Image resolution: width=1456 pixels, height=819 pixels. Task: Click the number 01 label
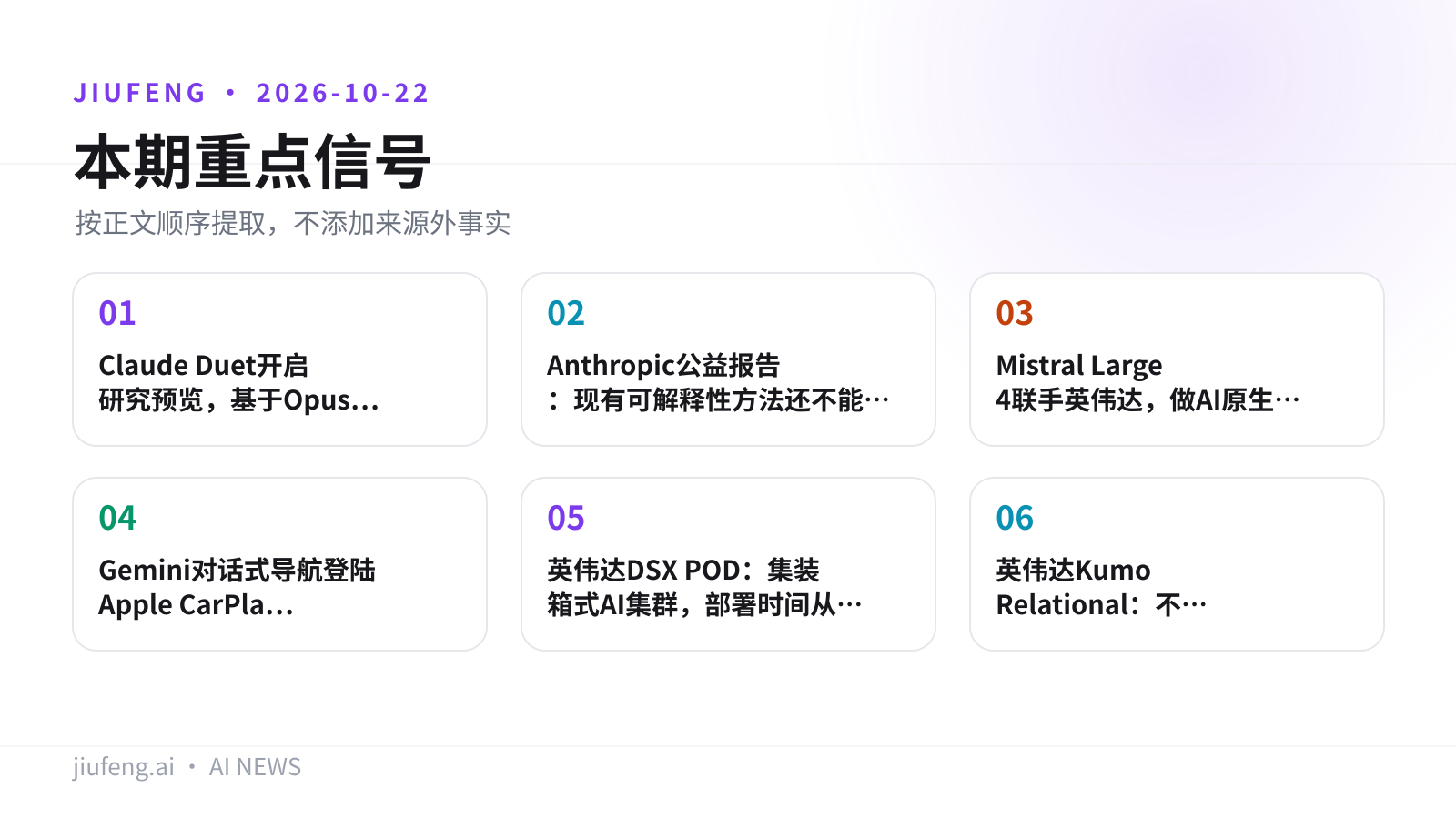click(x=117, y=313)
